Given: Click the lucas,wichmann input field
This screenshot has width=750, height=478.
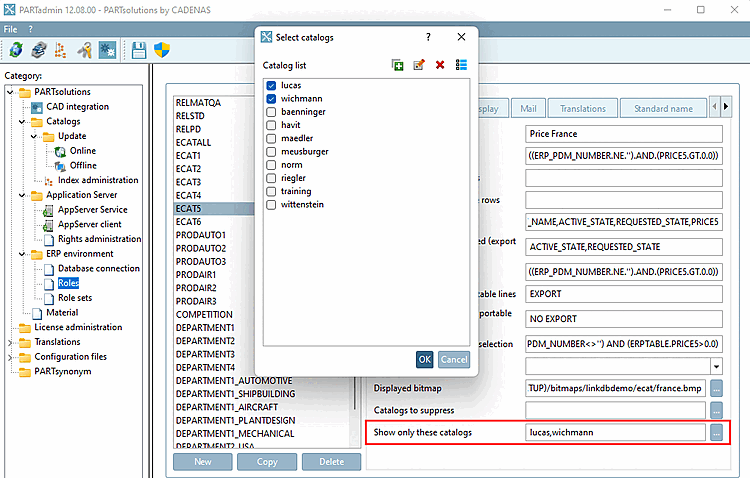Looking at the screenshot, I should click(x=615, y=433).
